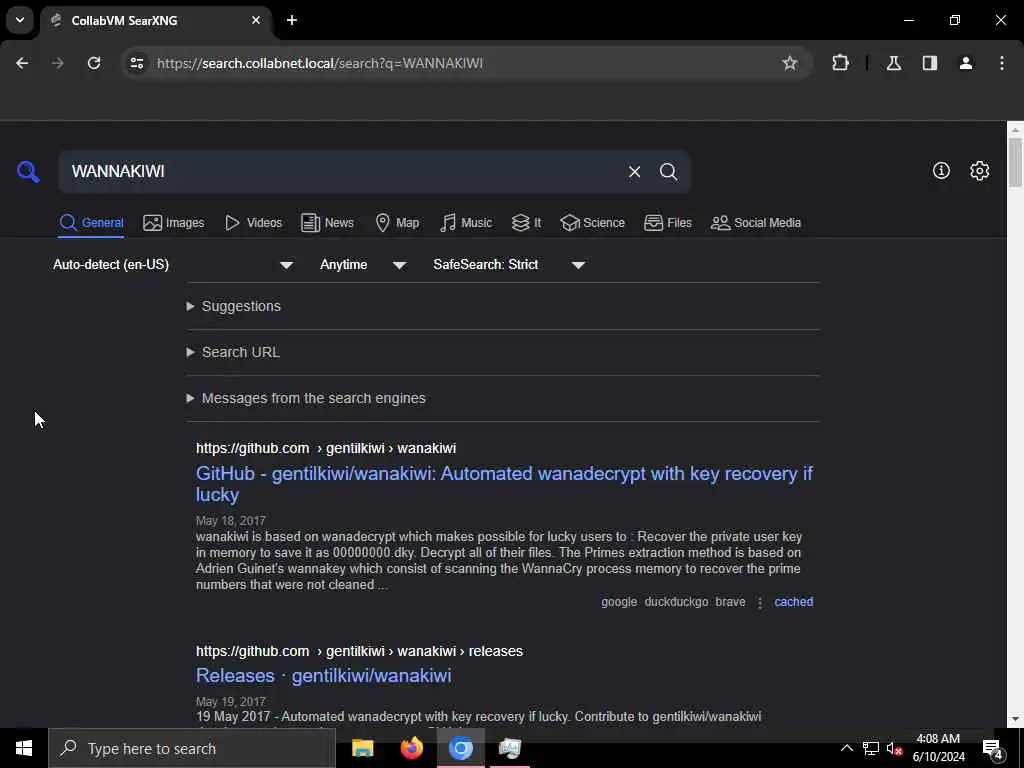This screenshot has width=1024, height=768.
Task: Switch to the It search category
Action: coord(526,223)
